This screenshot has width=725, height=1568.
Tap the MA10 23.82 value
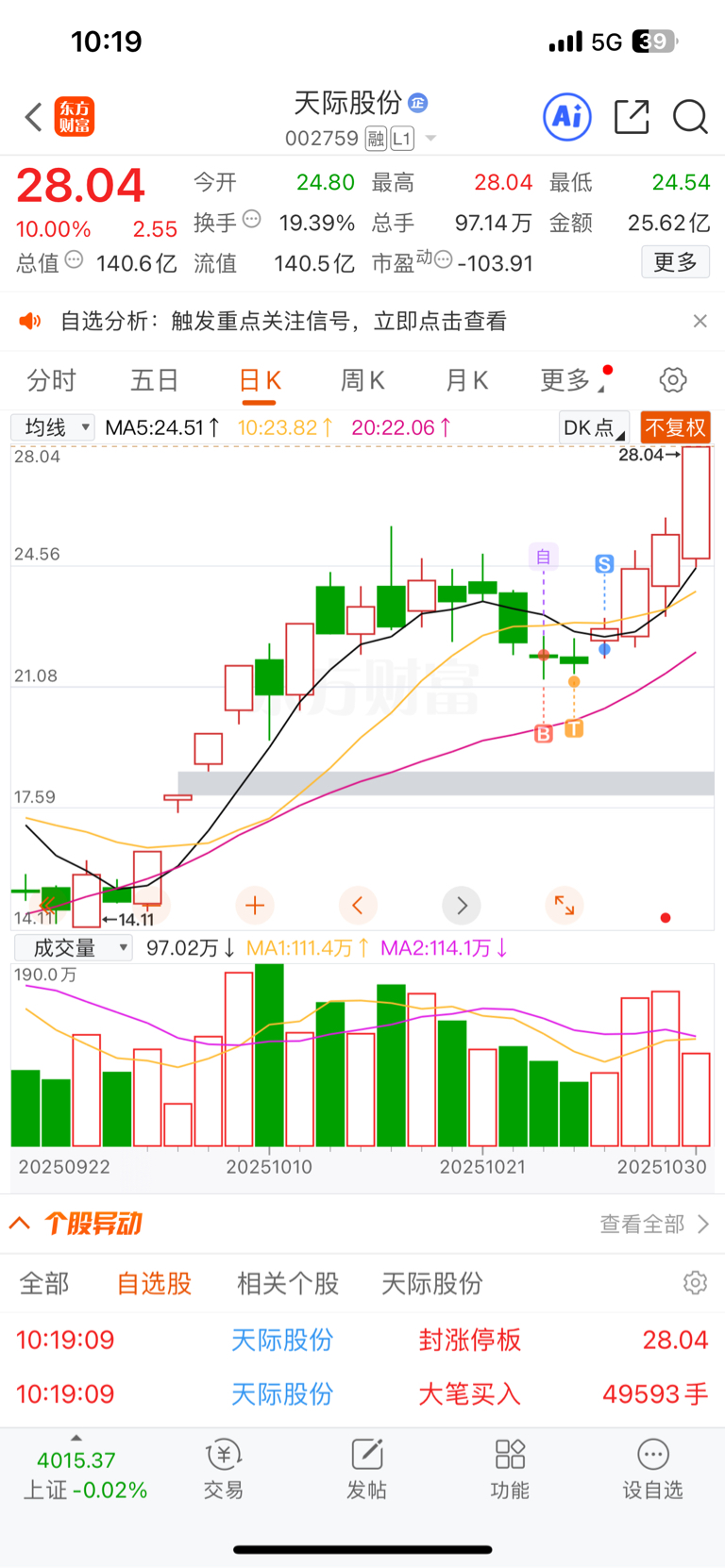(285, 427)
